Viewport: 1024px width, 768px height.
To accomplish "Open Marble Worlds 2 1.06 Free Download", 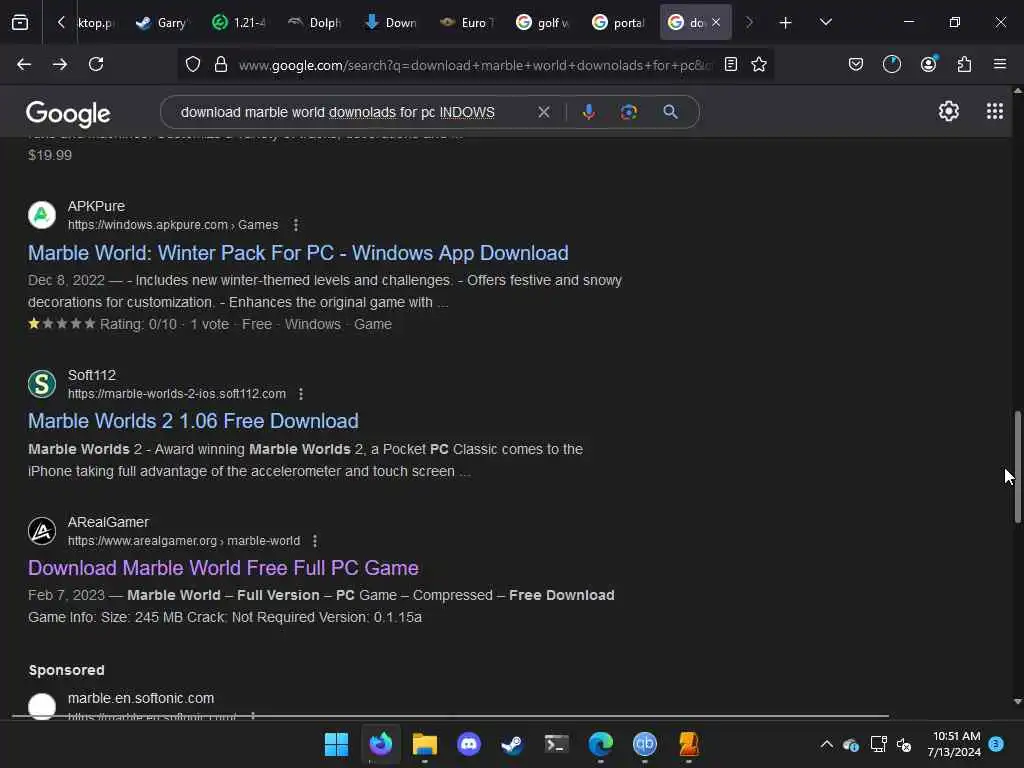I will click(x=193, y=421).
